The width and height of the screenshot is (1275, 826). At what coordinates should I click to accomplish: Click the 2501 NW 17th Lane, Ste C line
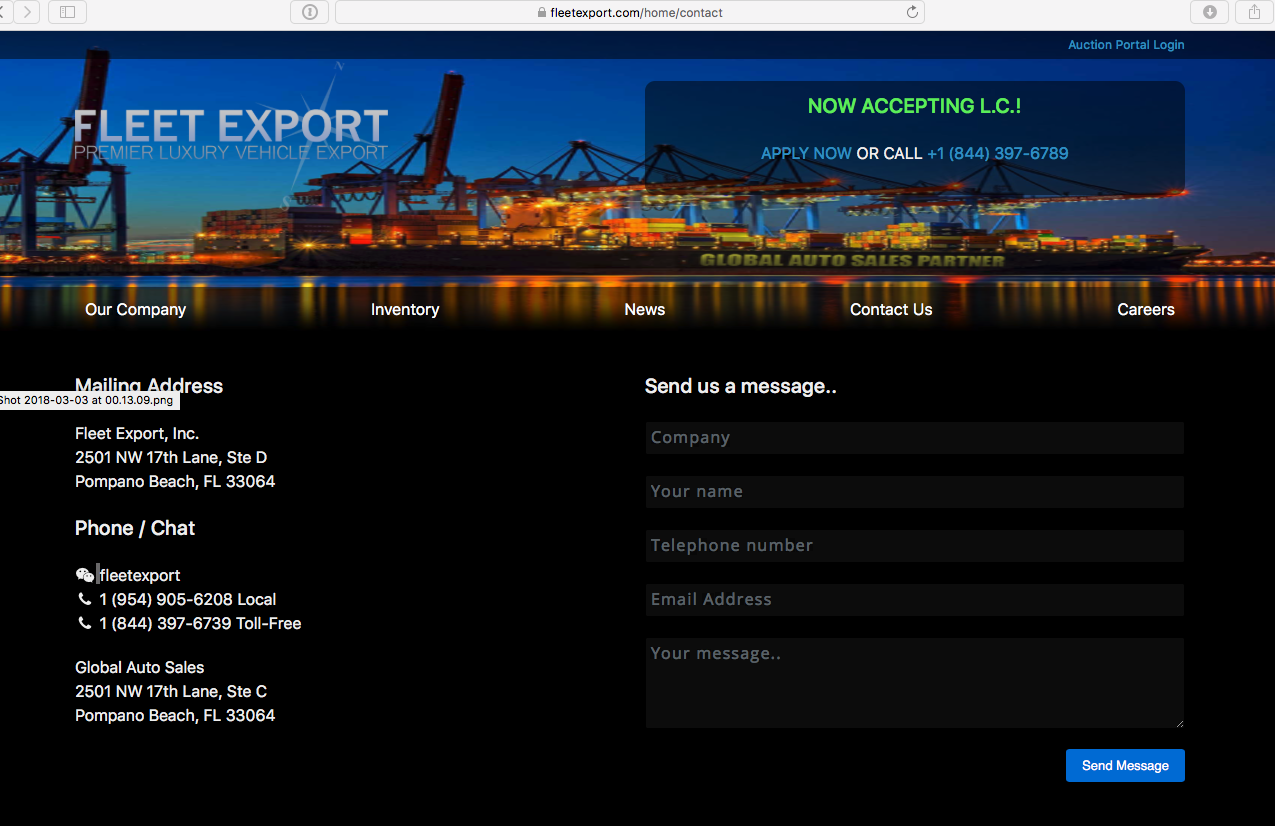[171, 692]
